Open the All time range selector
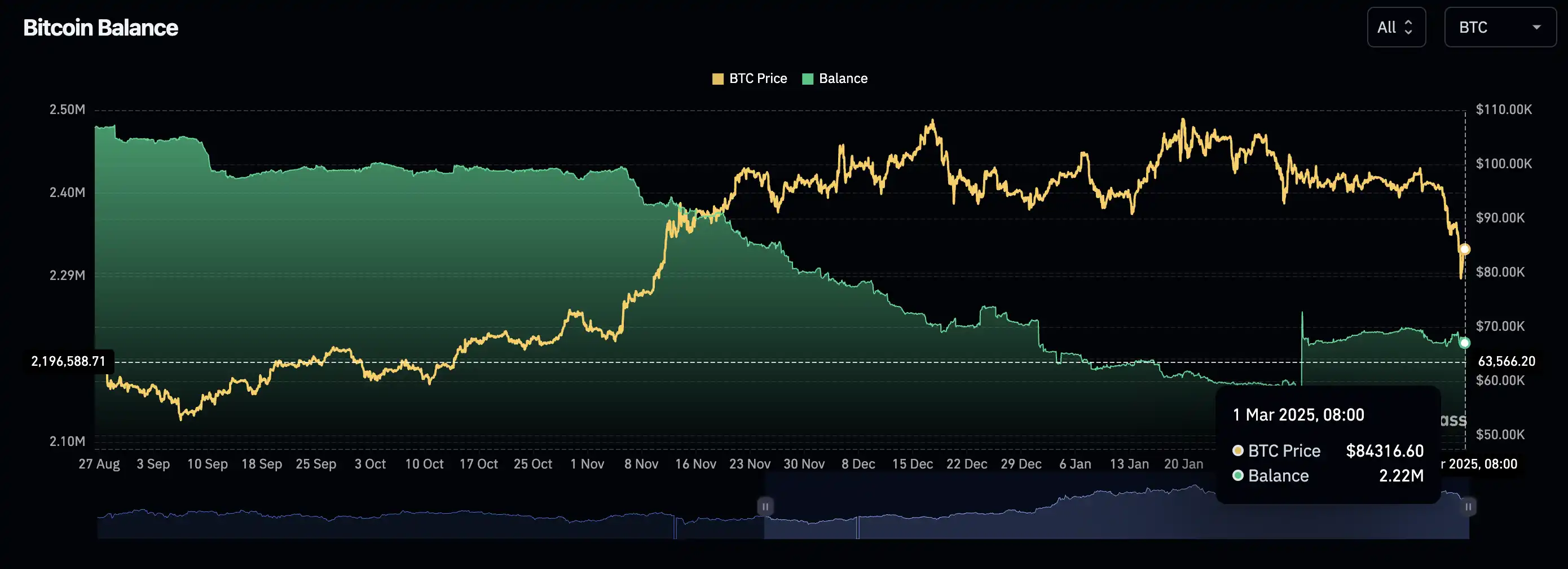This screenshot has height=569, width=1568. point(1396,28)
